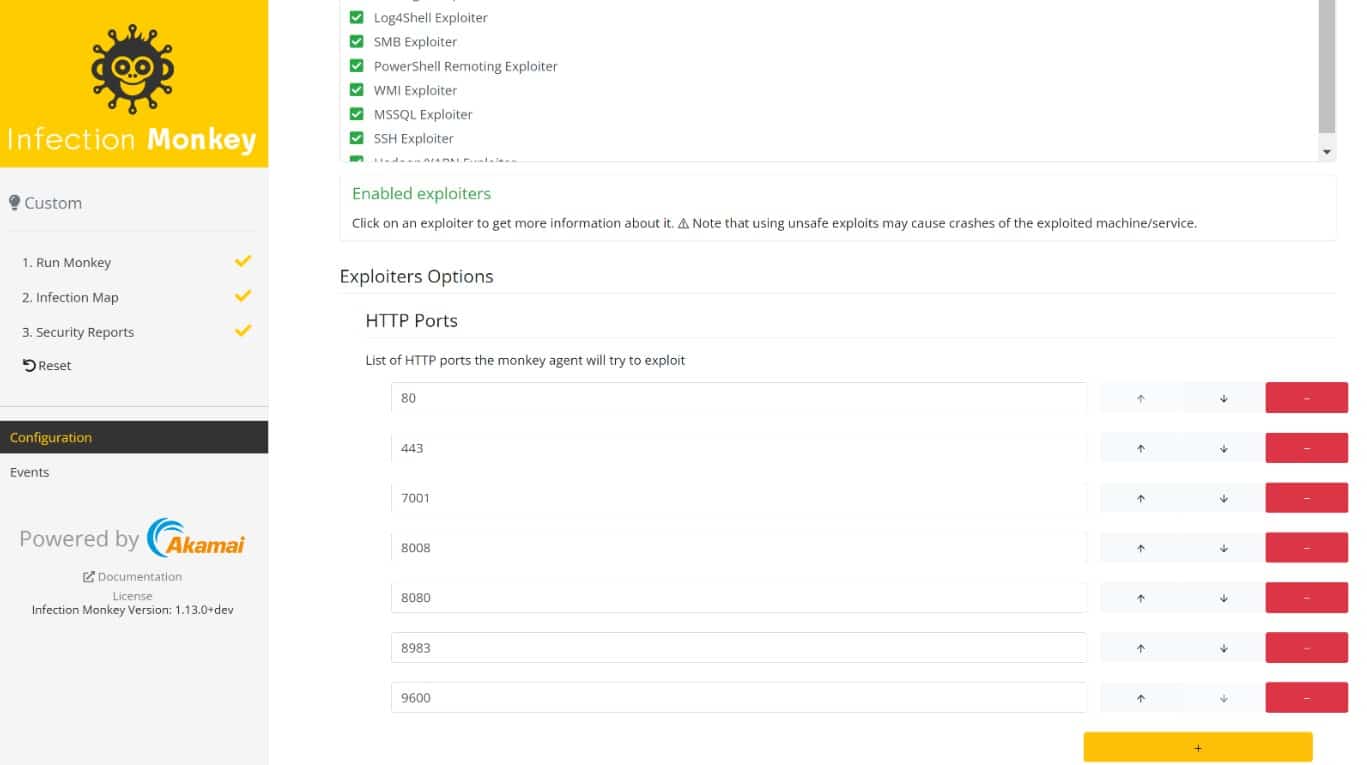Click the 8080 port input field
Viewport: 1367px width, 765px height.
[x=738, y=598]
